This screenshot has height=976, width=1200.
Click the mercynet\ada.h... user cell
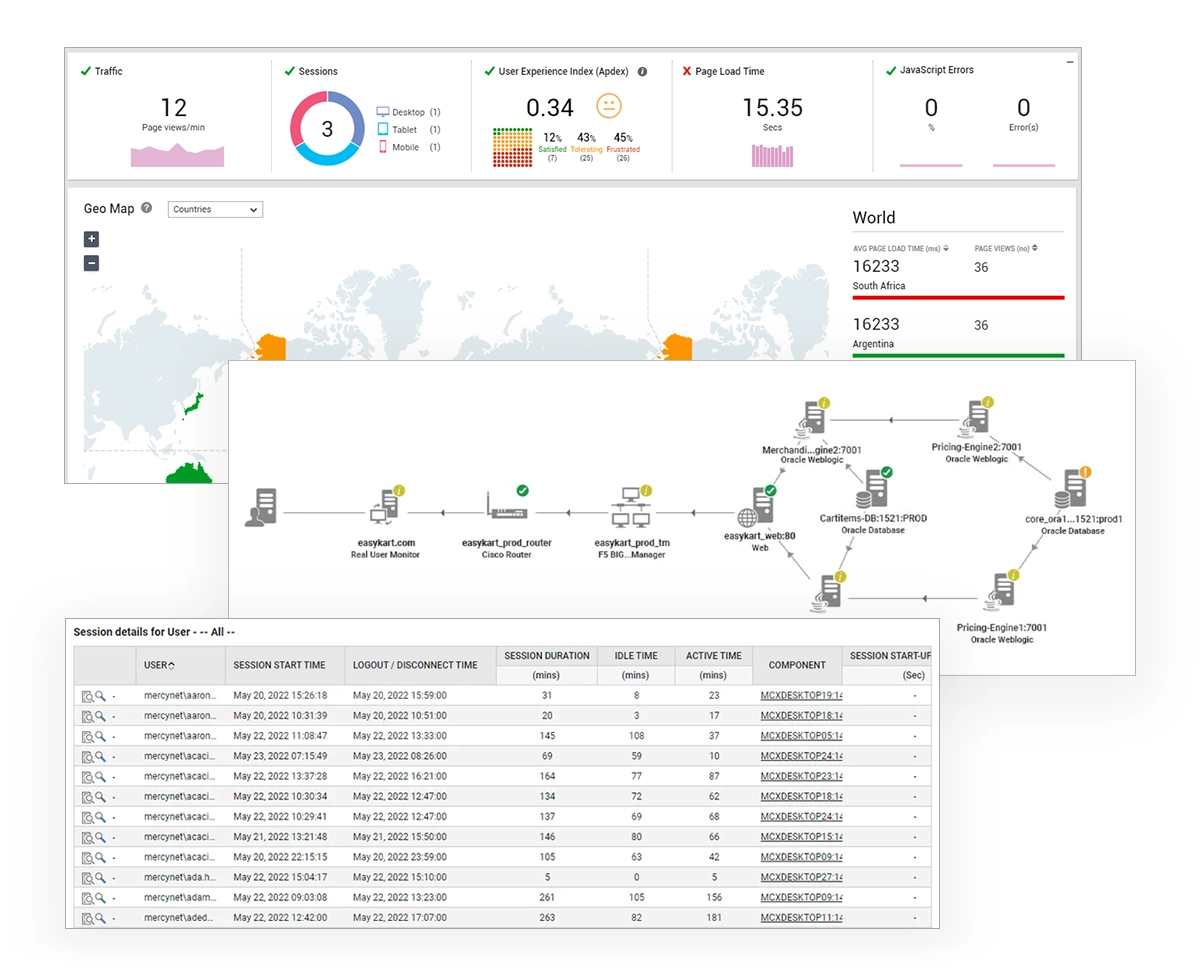(x=180, y=878)
